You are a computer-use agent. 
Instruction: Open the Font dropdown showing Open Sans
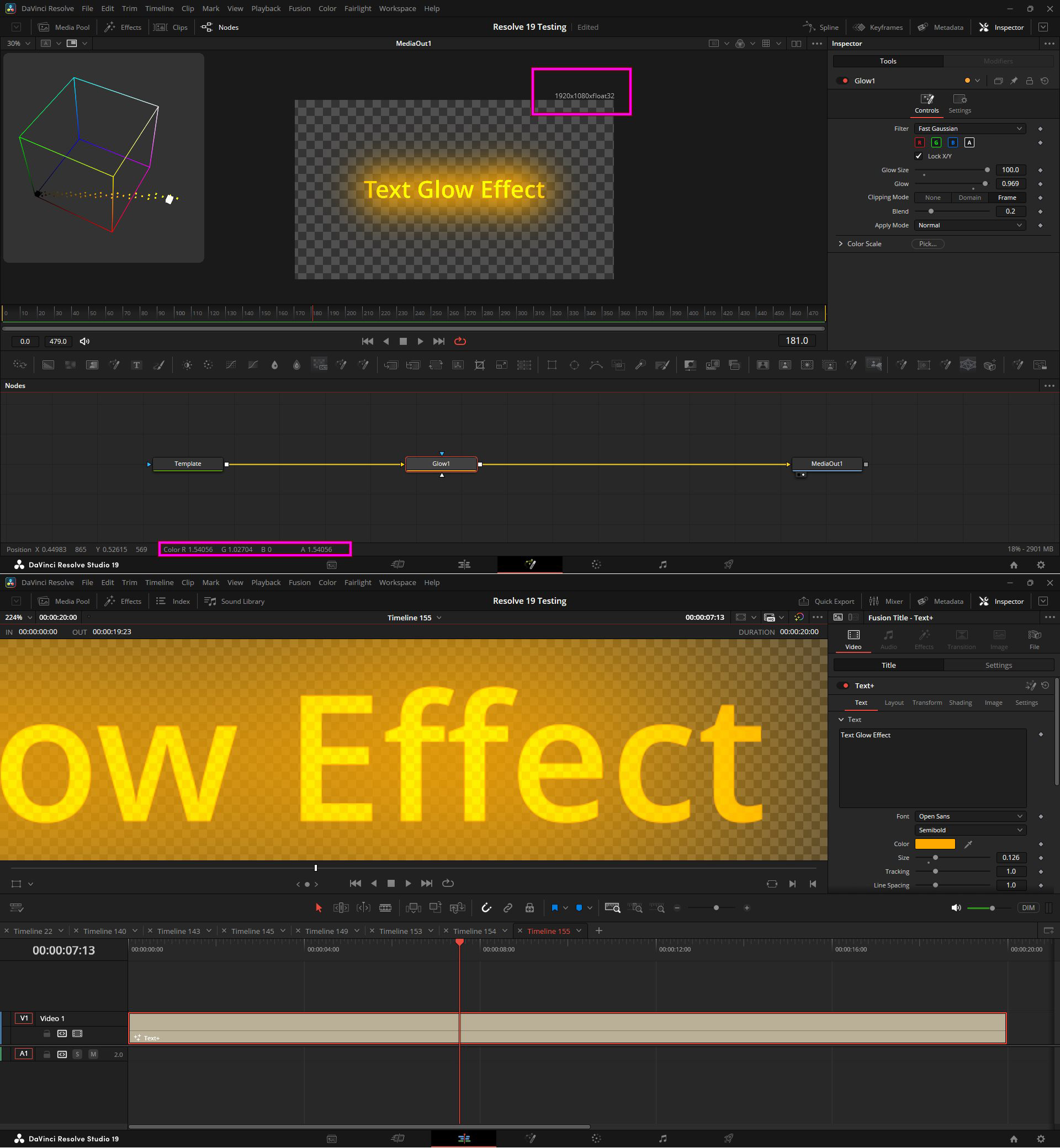[971, 816]
